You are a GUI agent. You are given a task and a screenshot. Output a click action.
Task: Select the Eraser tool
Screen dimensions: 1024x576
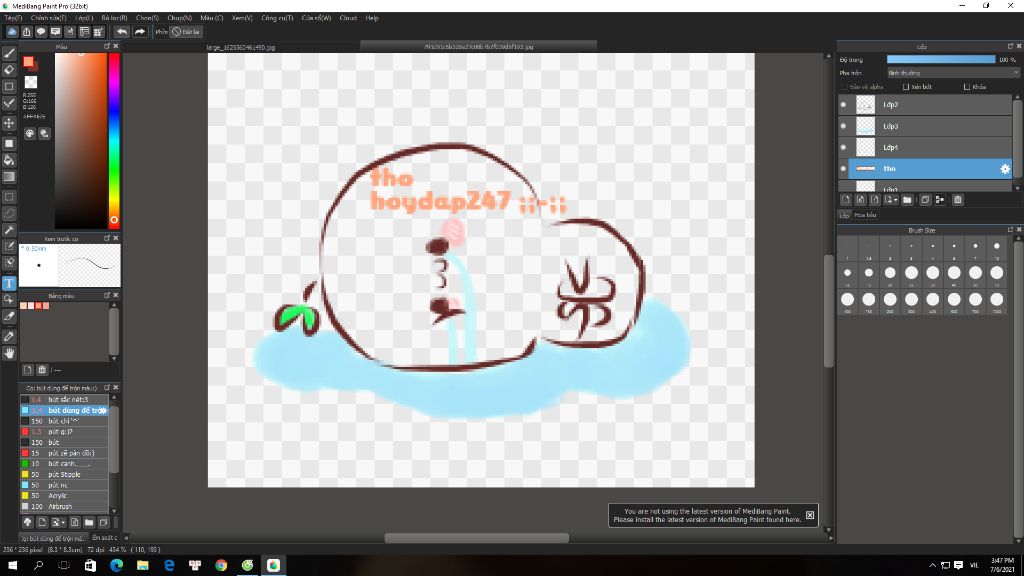point(9,70)
